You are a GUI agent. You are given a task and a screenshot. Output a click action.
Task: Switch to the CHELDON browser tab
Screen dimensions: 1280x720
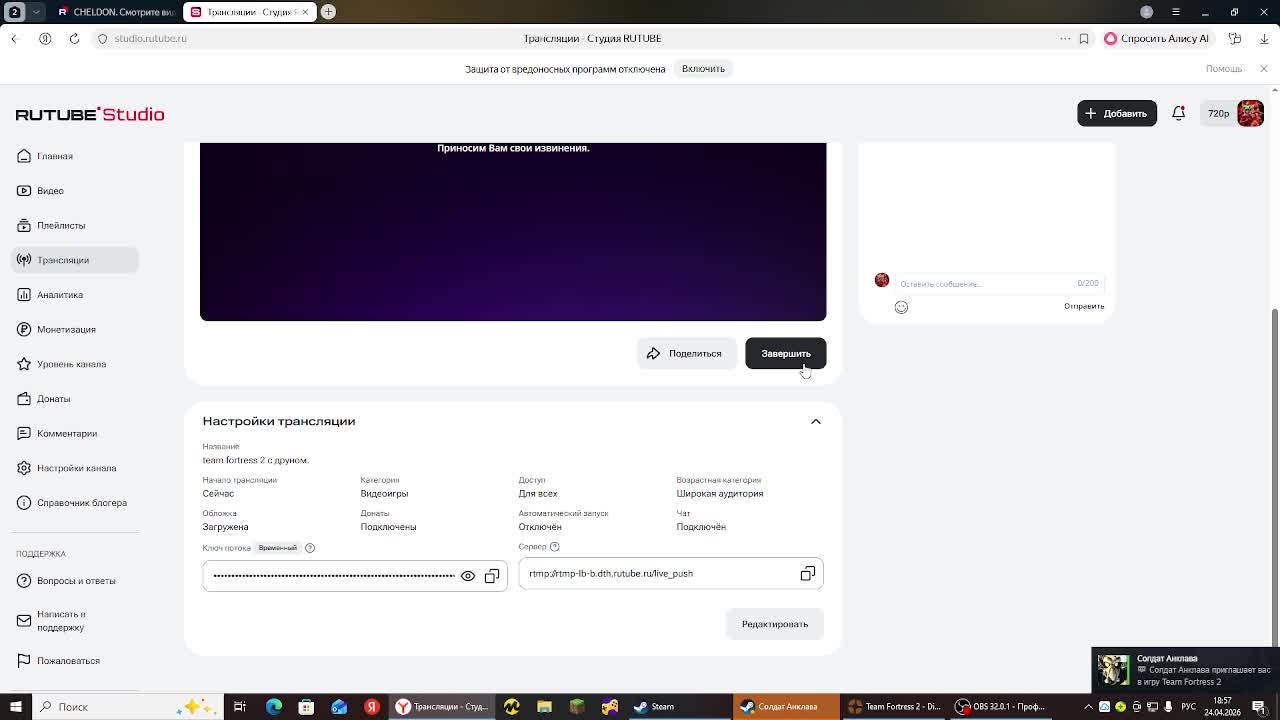point(115,12)
